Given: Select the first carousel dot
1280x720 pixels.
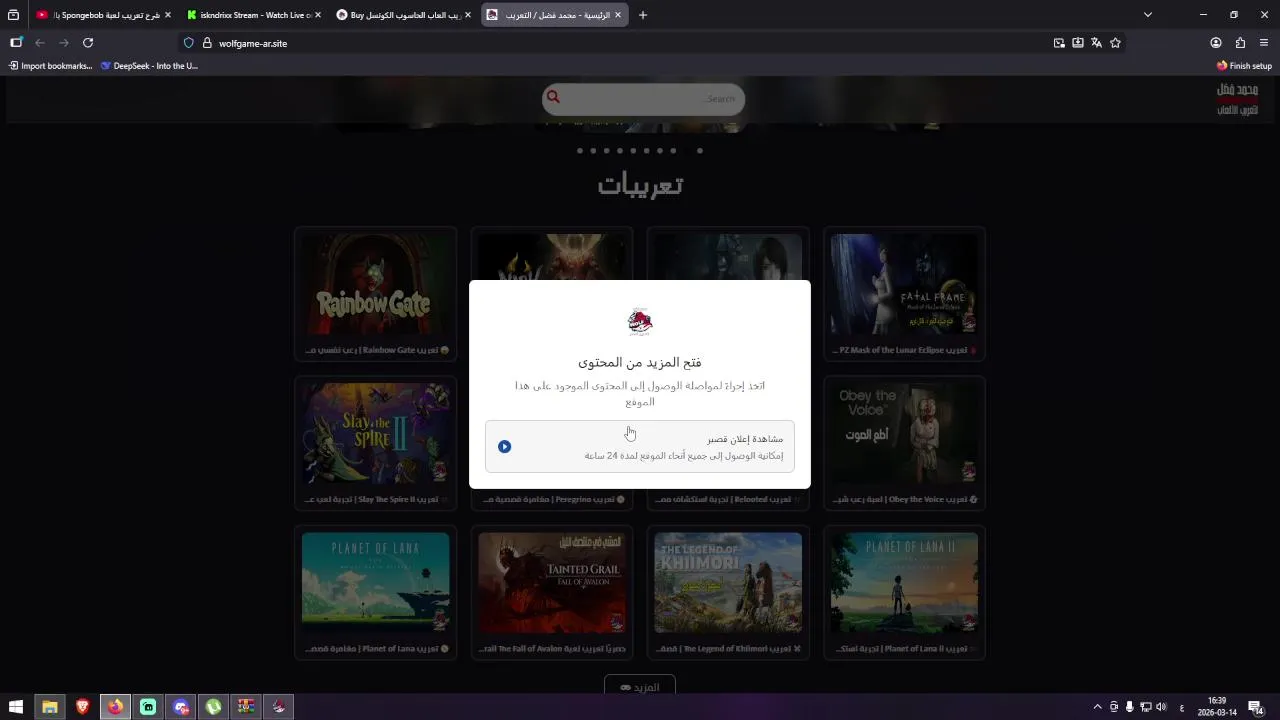Looking at the screenshot, I should (x=580, y=151).
